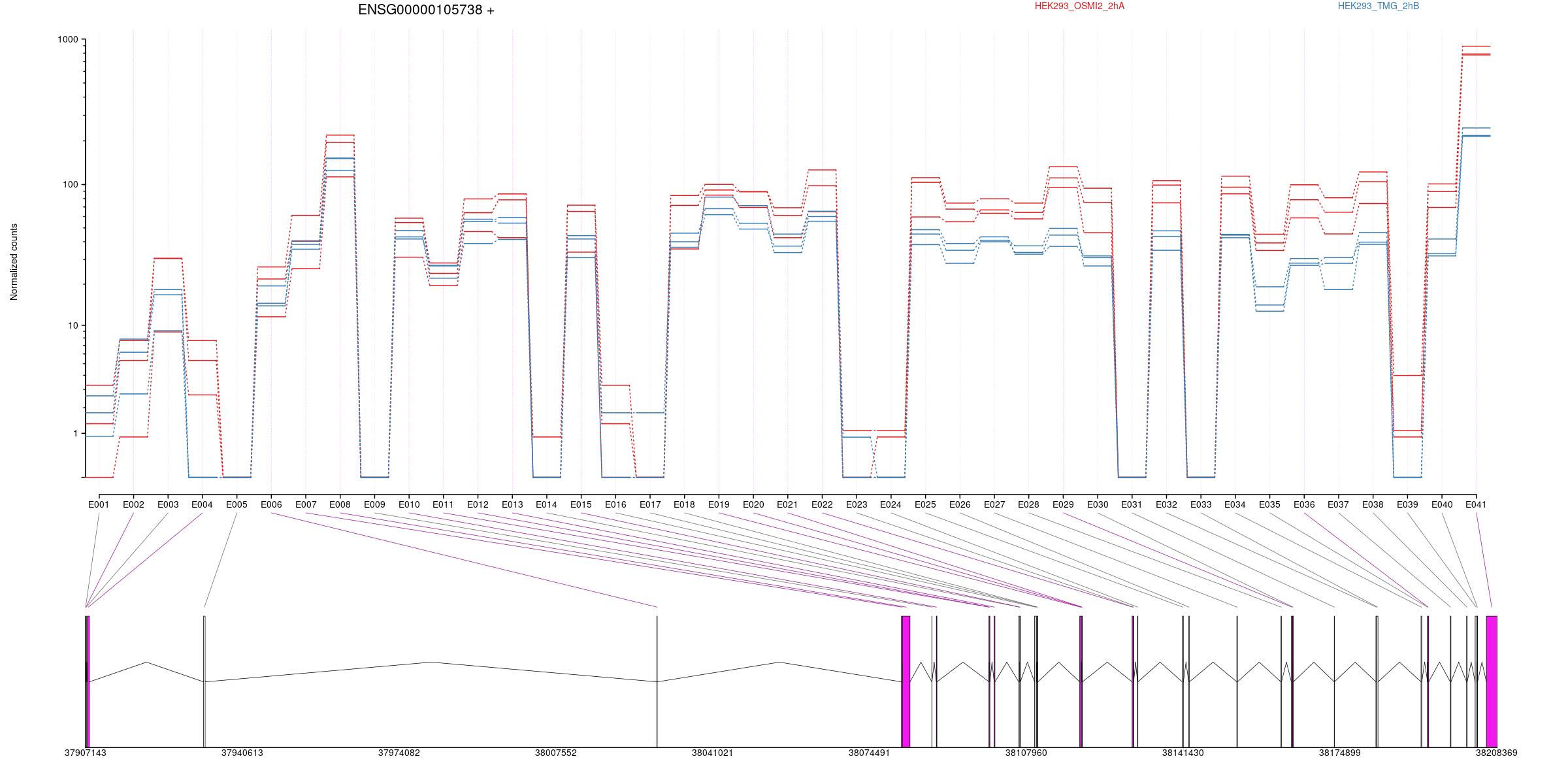
Task: Click the Normalized counts axis label
Action: tap(14, 262)
